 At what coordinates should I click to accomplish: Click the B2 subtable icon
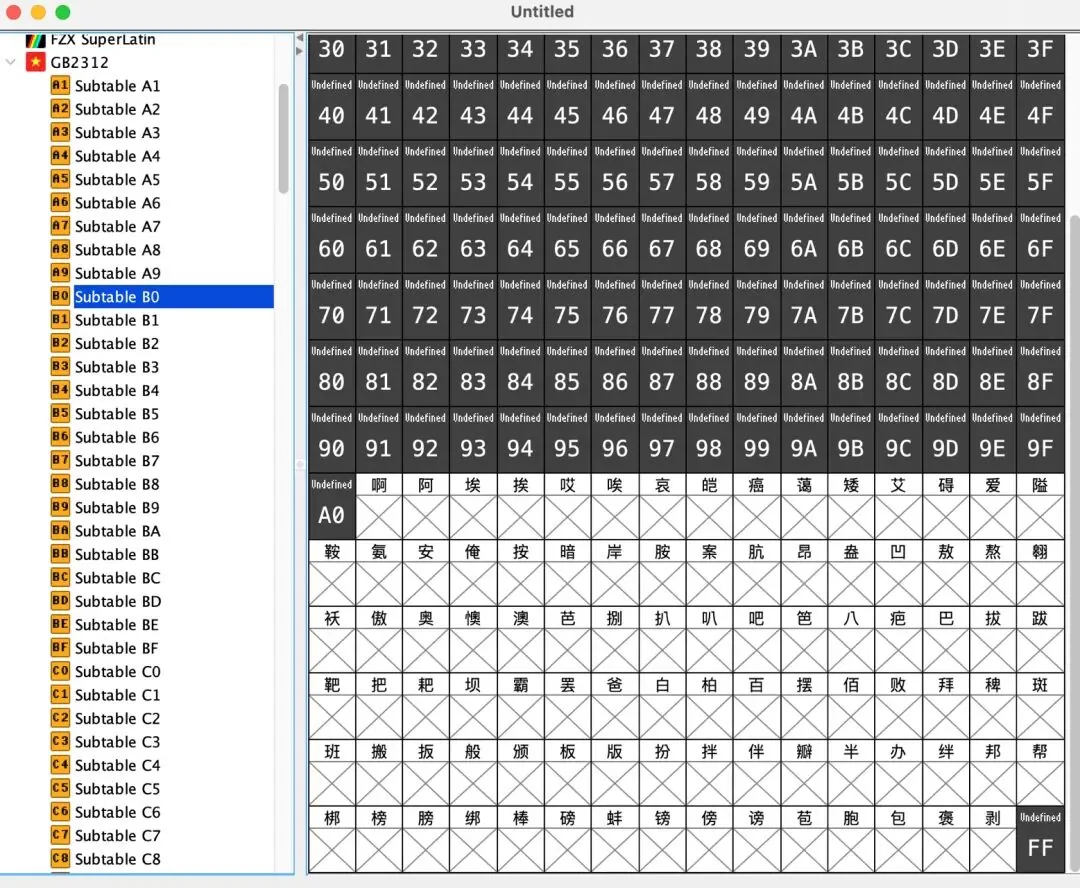[60, 343]
